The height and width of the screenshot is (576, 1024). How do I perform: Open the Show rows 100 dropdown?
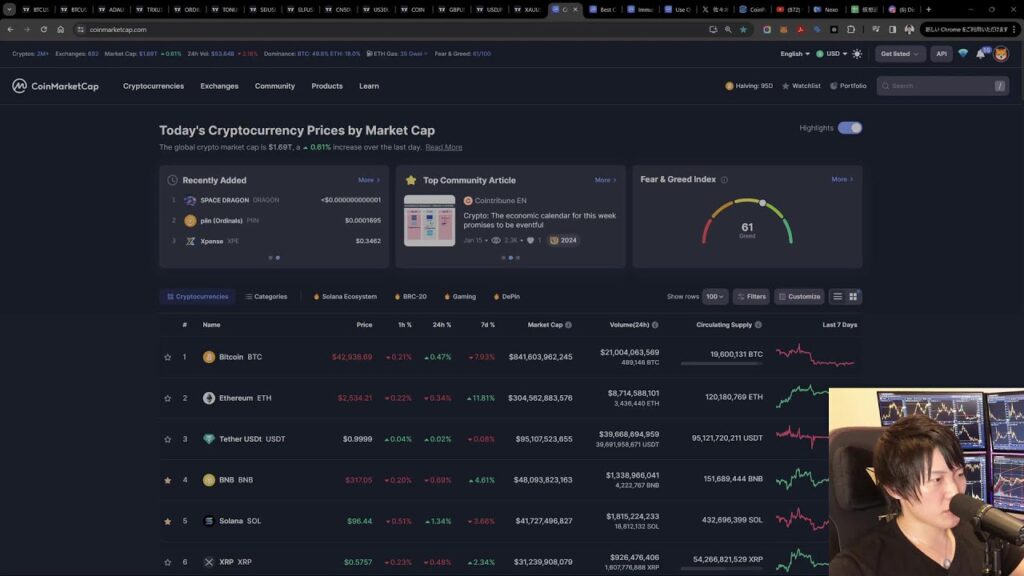(715, 297)
